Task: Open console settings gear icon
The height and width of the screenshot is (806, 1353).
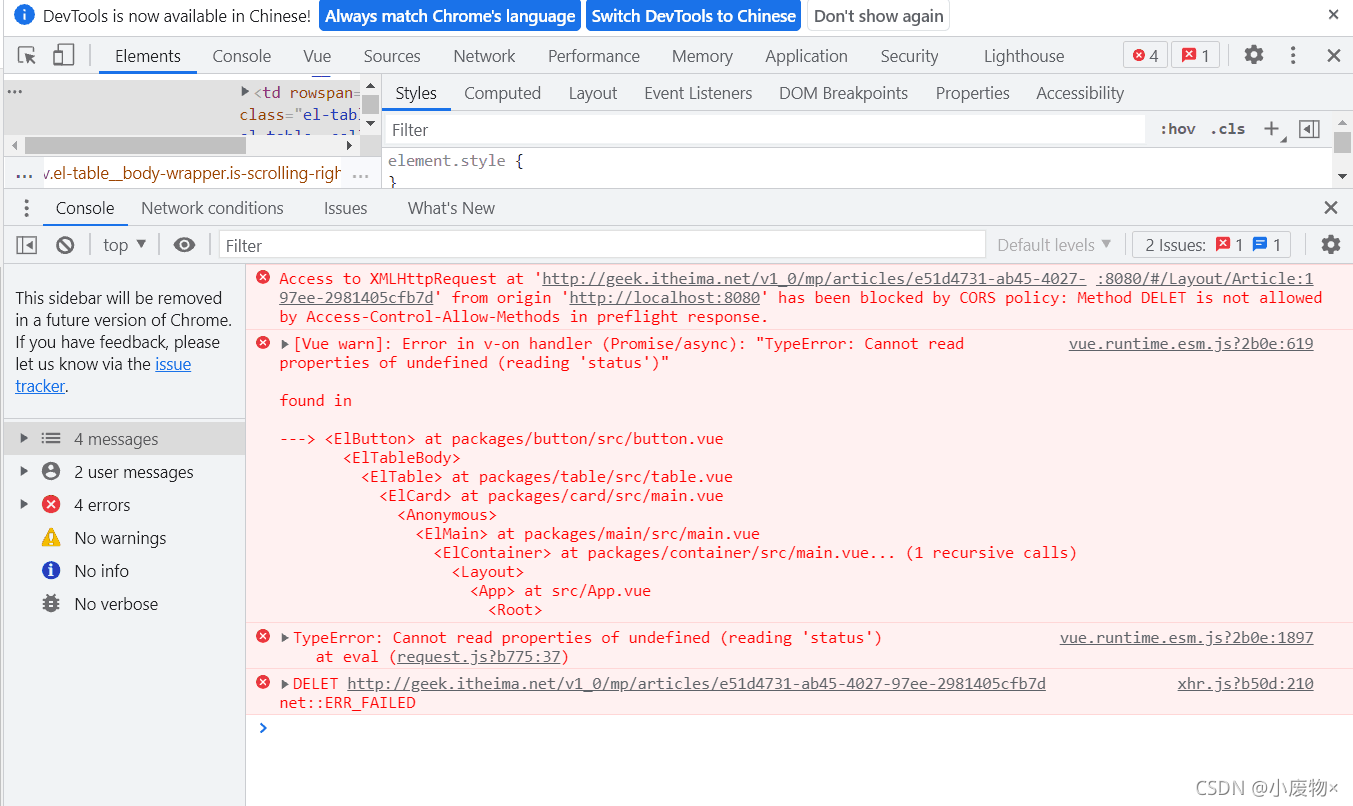Action: [1330, 245]
